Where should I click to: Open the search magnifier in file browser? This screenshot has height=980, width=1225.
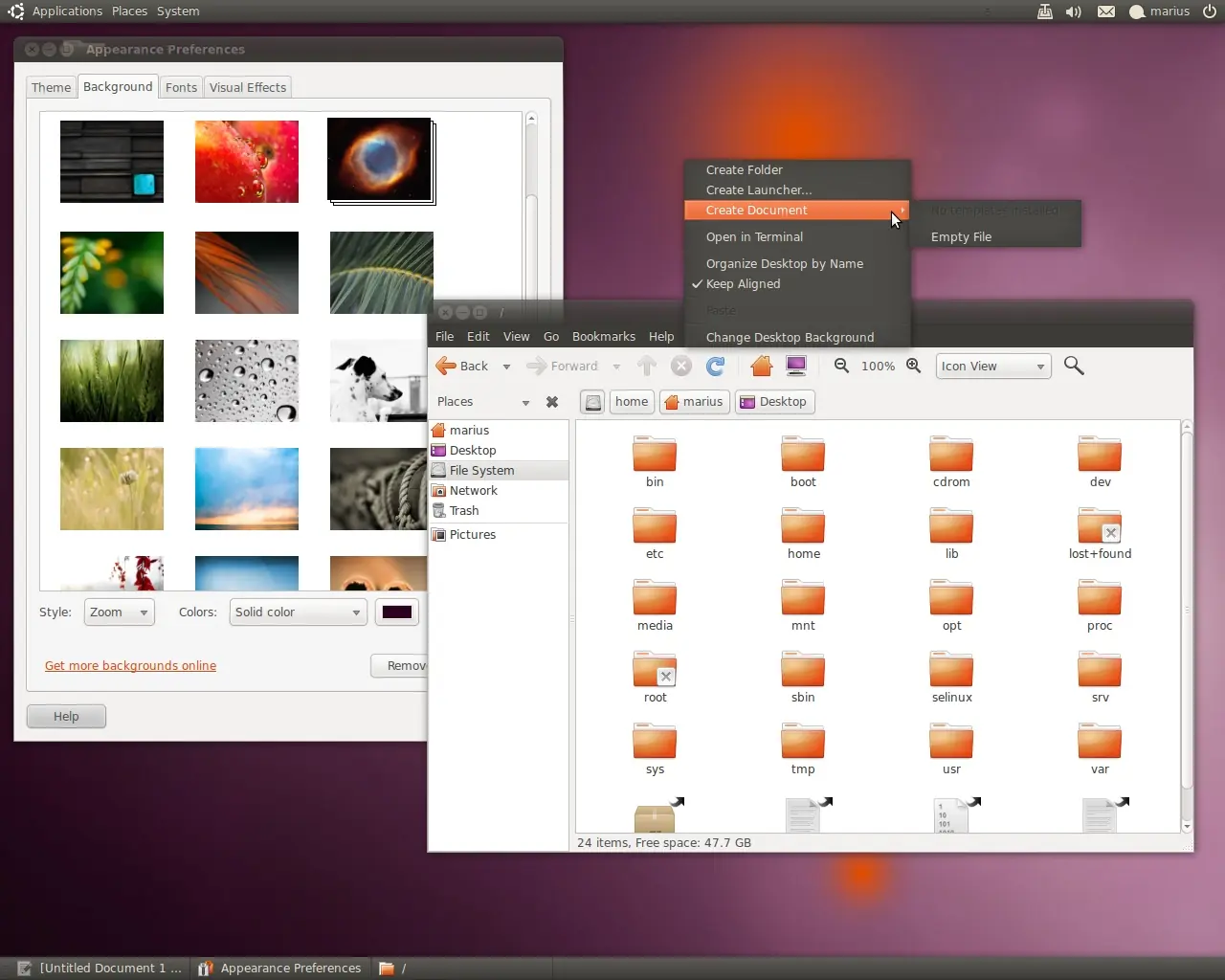pyautogui.click(x=1074, y=366)
